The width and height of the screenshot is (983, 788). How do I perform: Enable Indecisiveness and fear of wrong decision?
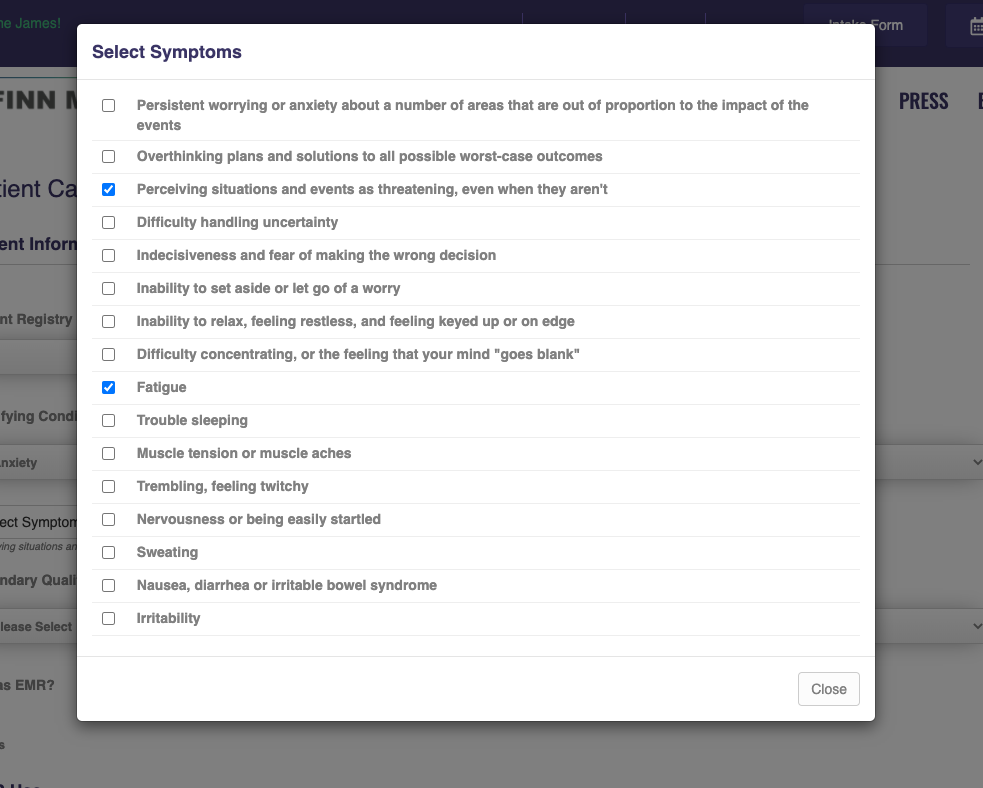pos(109,255)
